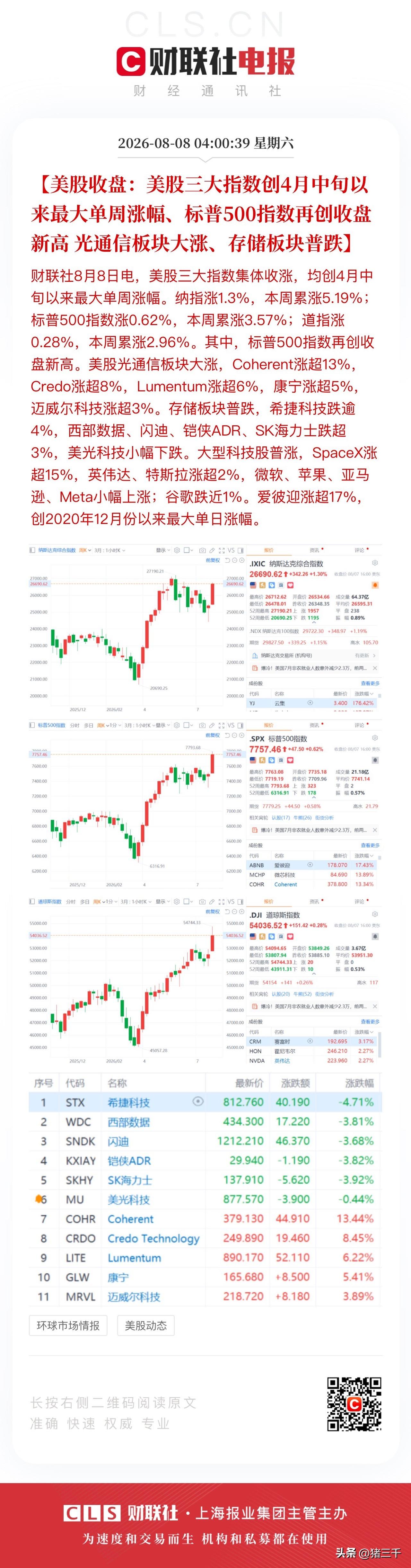Open 显示 dropdown on Dow Jones chart toolbar
Viewport: 411px width, 1568px height.
[162, 902]
